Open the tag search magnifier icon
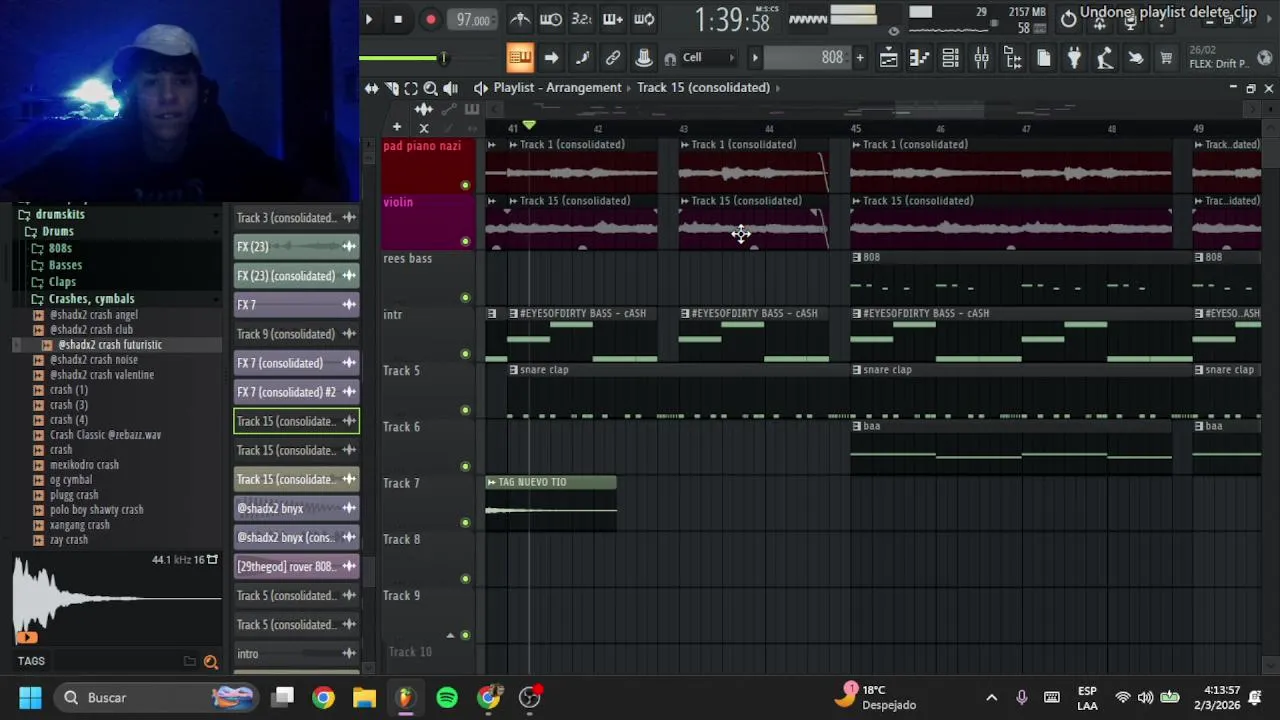Image resolution: width=1280 pixels, height=720 pixels. pos(210,661)
